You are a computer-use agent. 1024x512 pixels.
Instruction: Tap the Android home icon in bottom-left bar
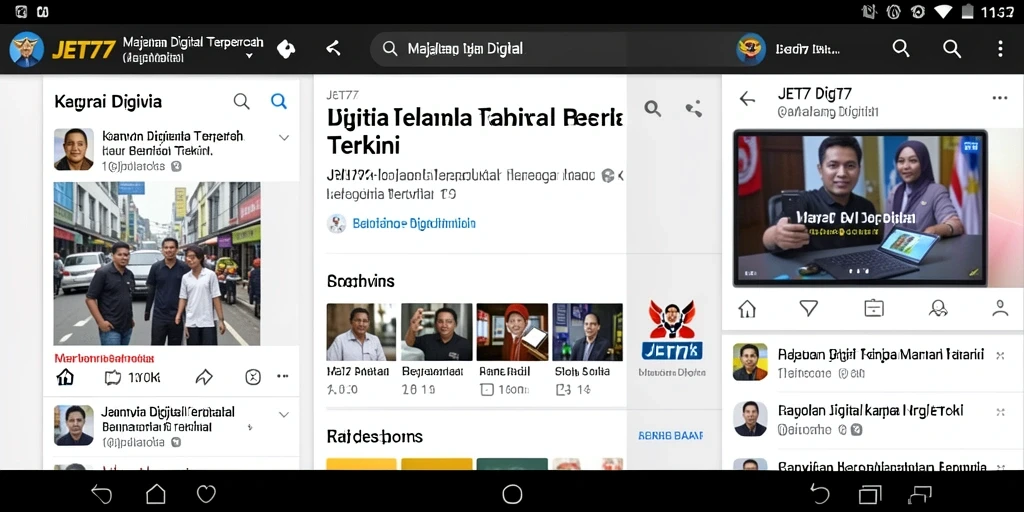point(155,494)
